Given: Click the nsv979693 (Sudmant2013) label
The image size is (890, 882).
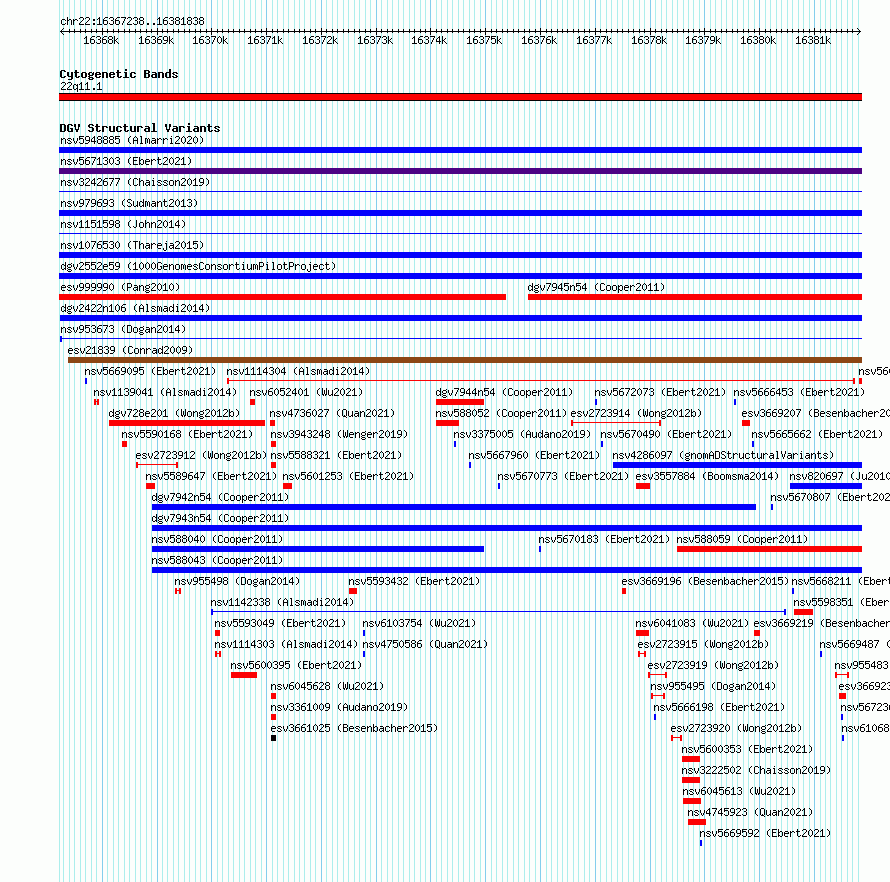Looking at the screenshot, I should (129, 203).
